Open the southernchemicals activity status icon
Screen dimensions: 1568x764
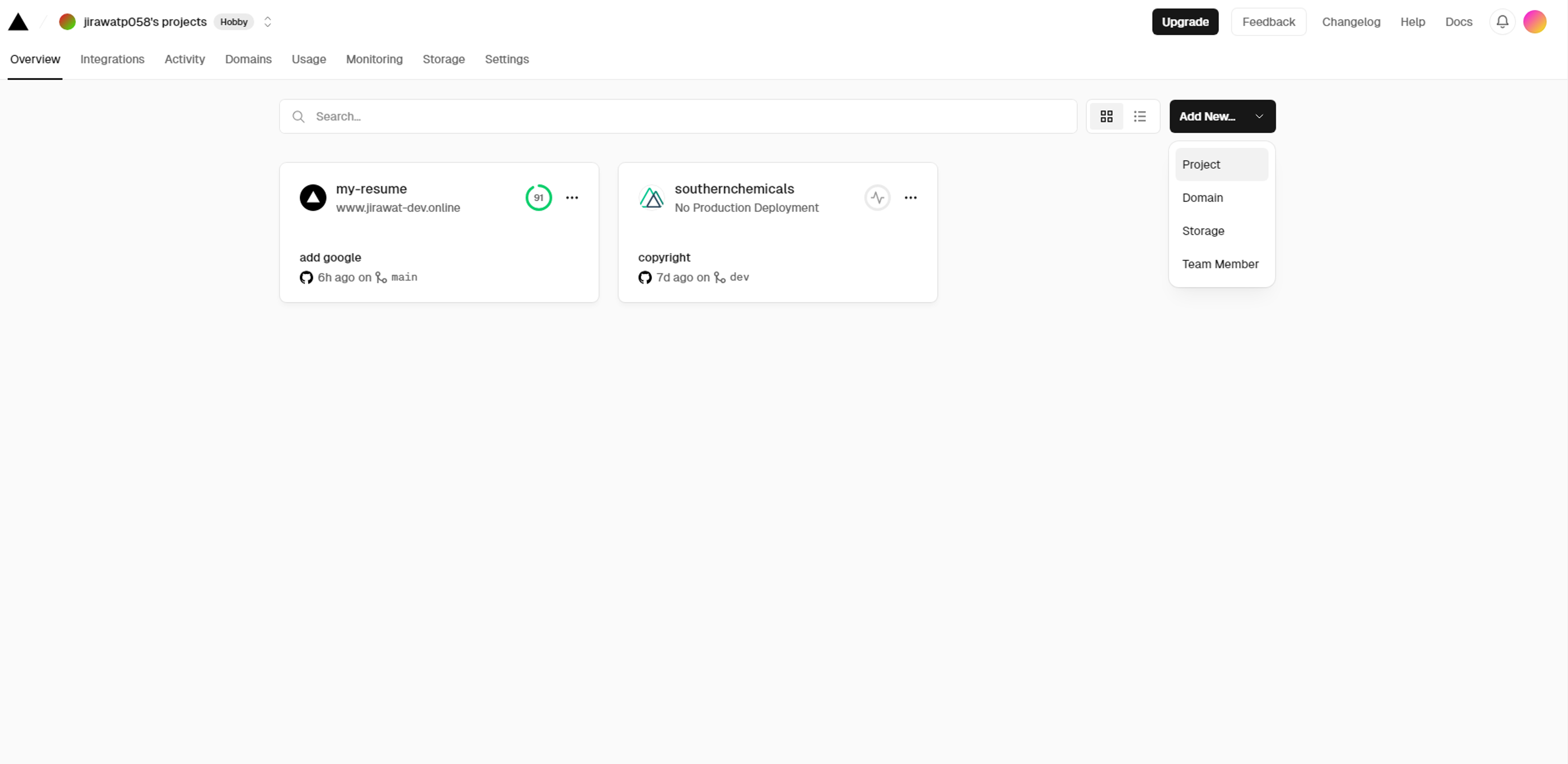[x=877, y=198]
